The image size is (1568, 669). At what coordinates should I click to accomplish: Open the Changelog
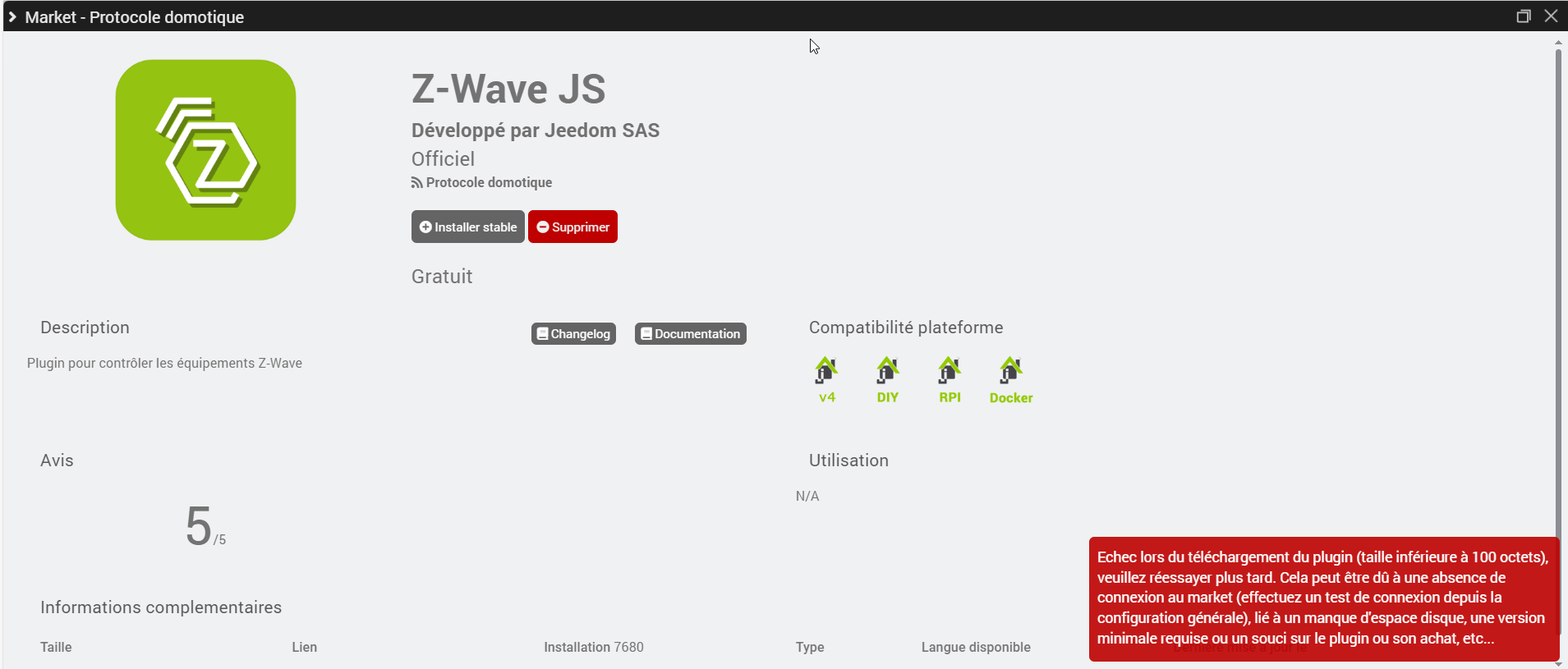[573, 333]
